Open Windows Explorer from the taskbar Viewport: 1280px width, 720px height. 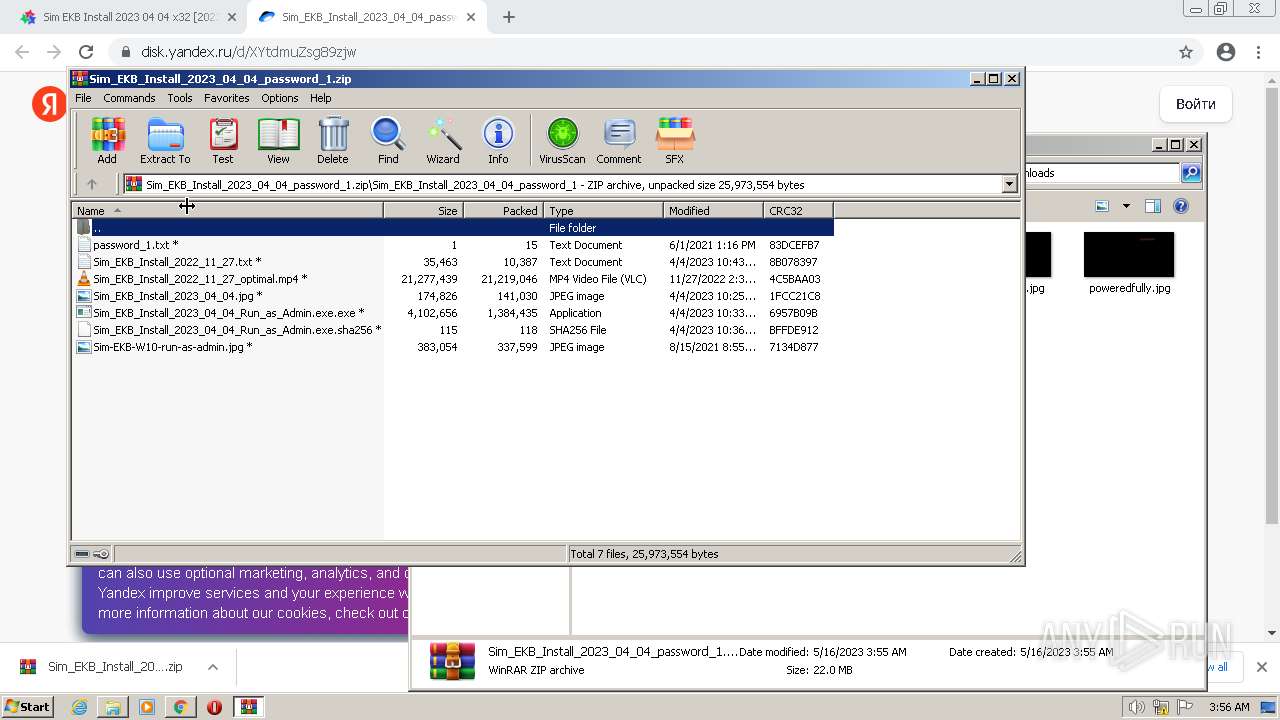click(113, 707)
